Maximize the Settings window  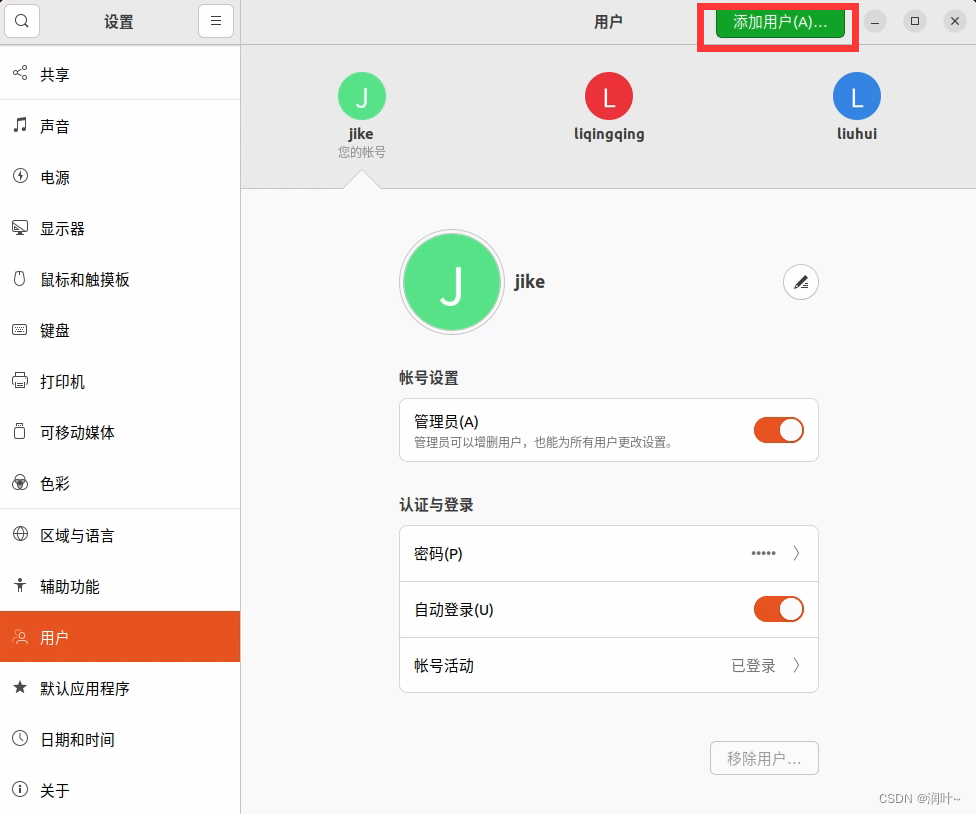915,21
